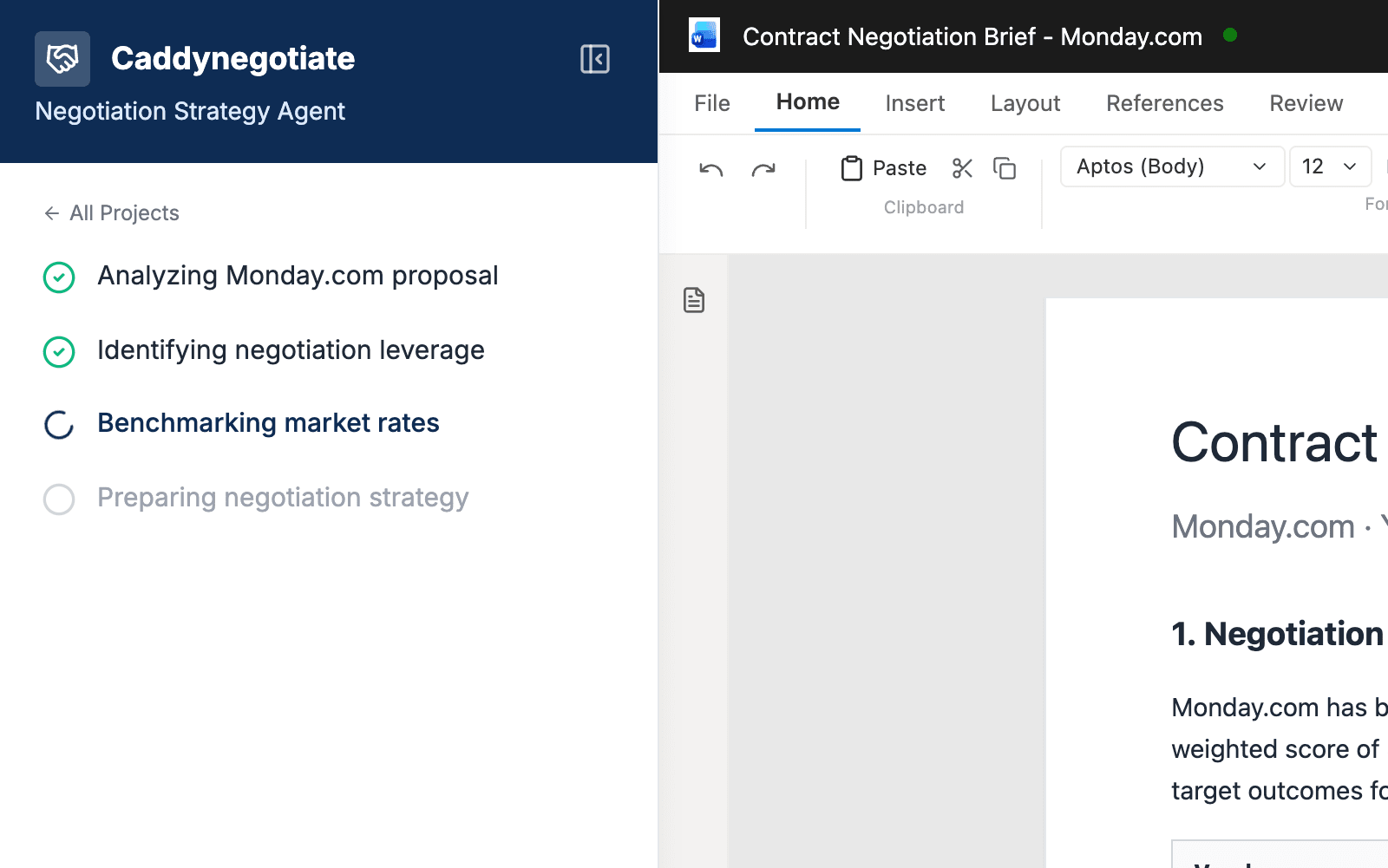This screenshot has height=868, width=1388.
Task: Click the 'Contract' document heading
Action: (x=1274, y=443)
